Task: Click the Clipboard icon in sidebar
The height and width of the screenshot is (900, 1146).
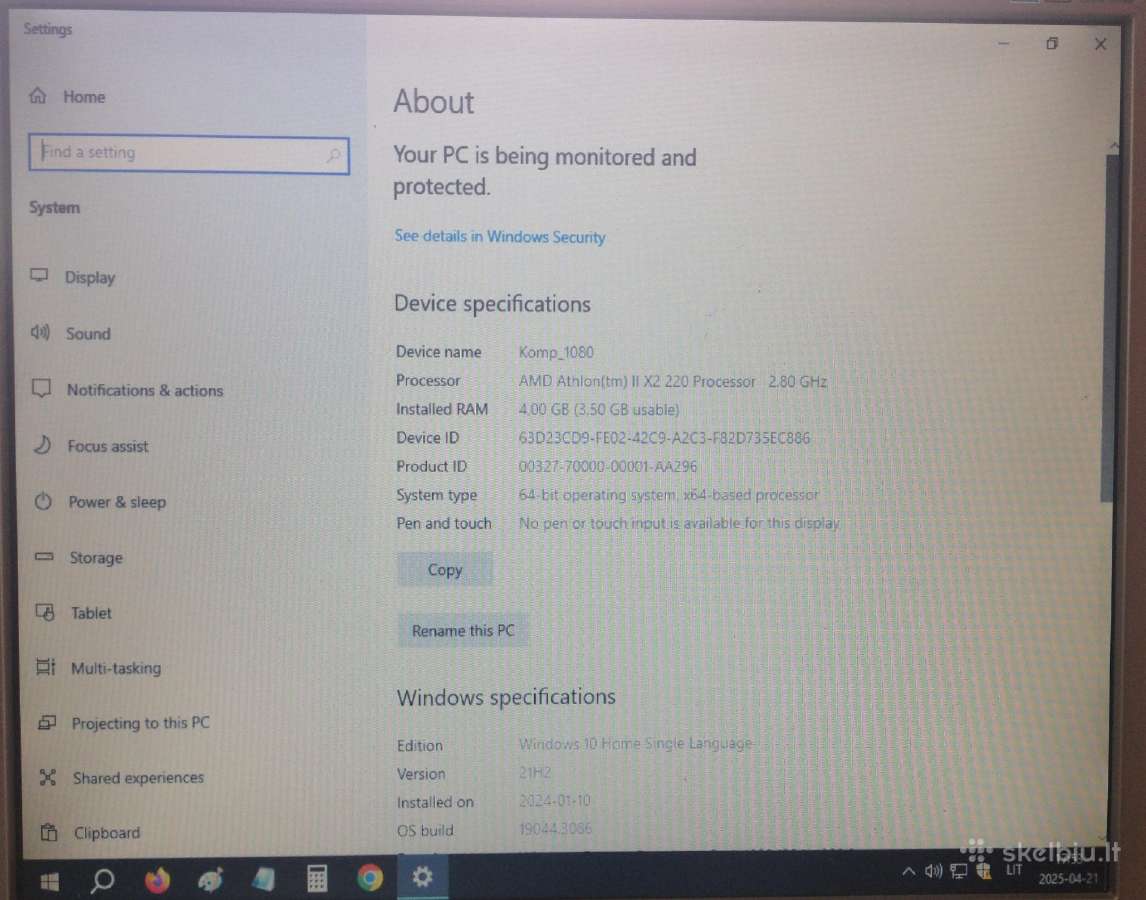Action: 48,832
